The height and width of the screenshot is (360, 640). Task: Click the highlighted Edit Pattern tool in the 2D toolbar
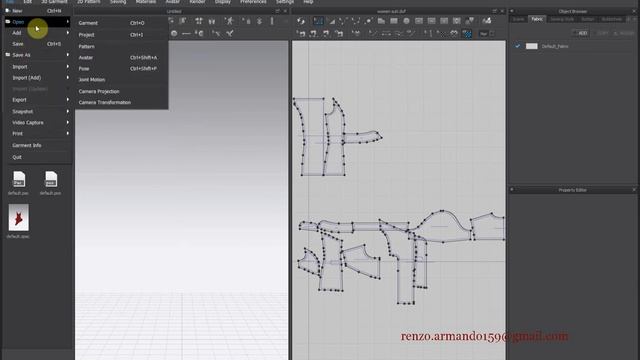pyautogui.click(x=319, y=21)
